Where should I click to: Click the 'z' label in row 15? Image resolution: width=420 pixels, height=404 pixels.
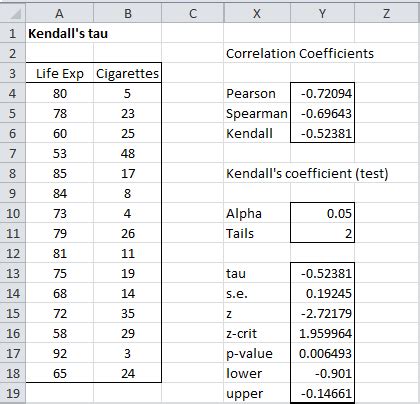tap(257, 313)
